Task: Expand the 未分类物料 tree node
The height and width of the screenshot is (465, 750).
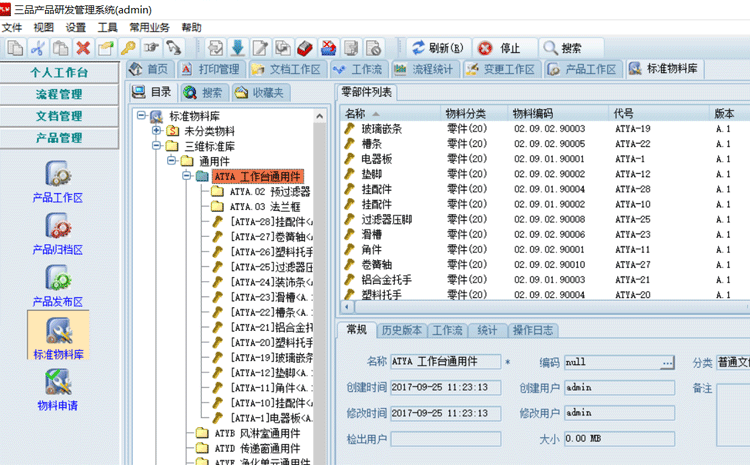Action: 157,131
